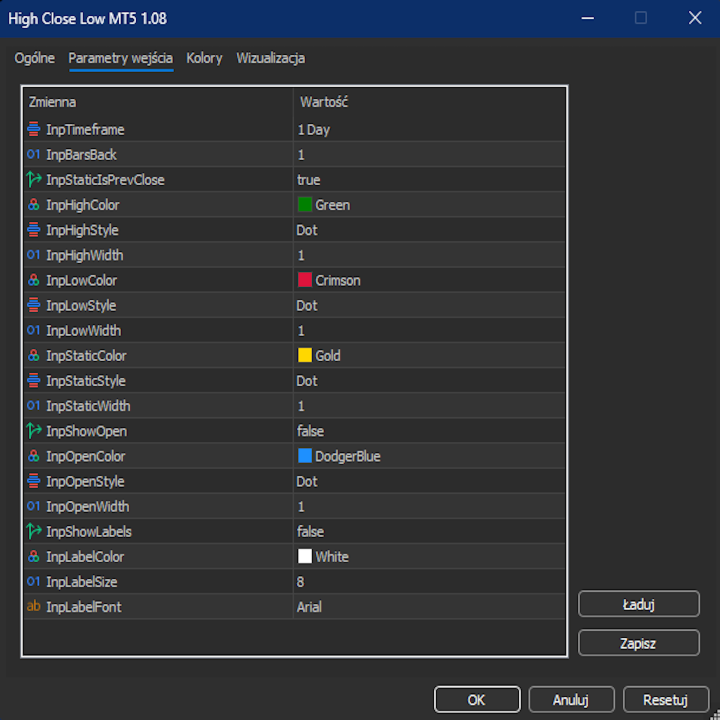Click the Wartość column header
Screen dimensions: 720x720
[x=429, y=102]
